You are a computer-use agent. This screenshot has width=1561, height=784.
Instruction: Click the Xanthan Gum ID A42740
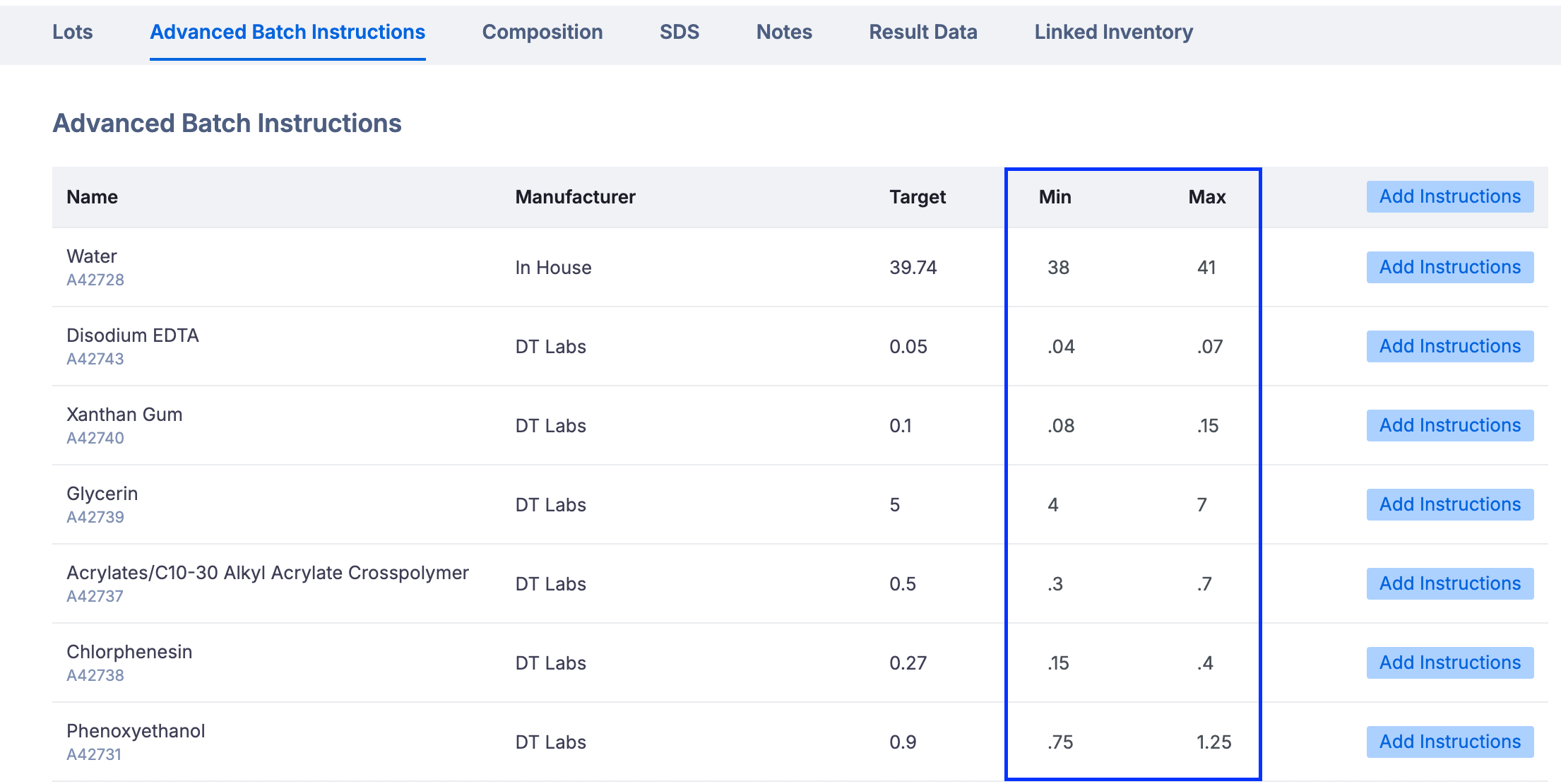coord(95,438)
